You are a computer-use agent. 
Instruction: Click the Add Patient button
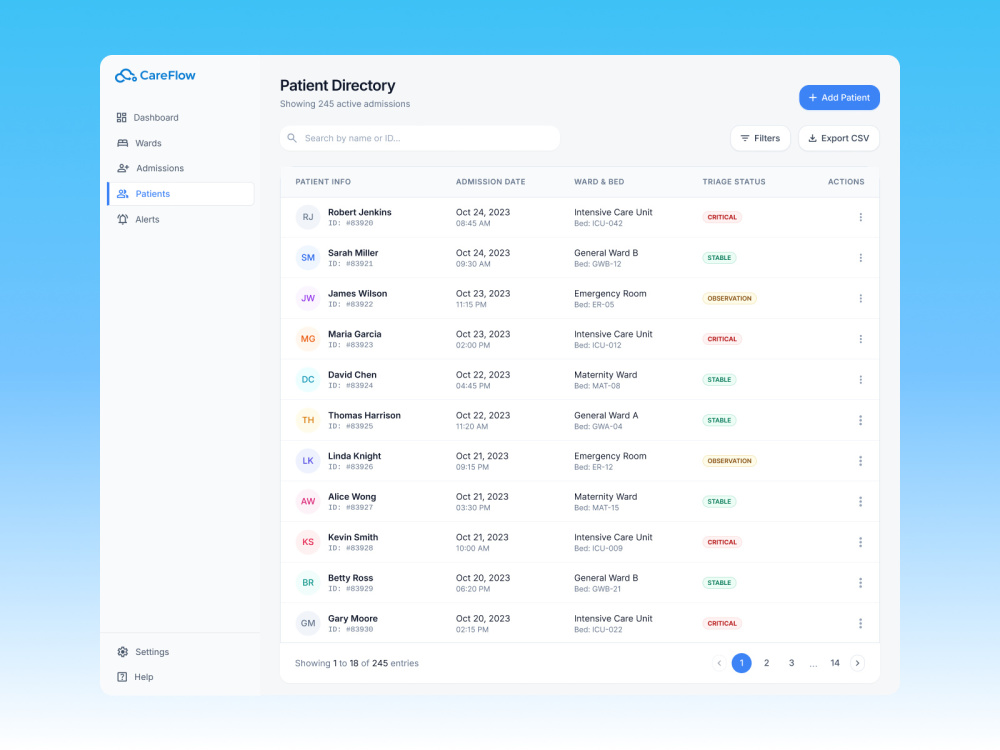(839, 98)
